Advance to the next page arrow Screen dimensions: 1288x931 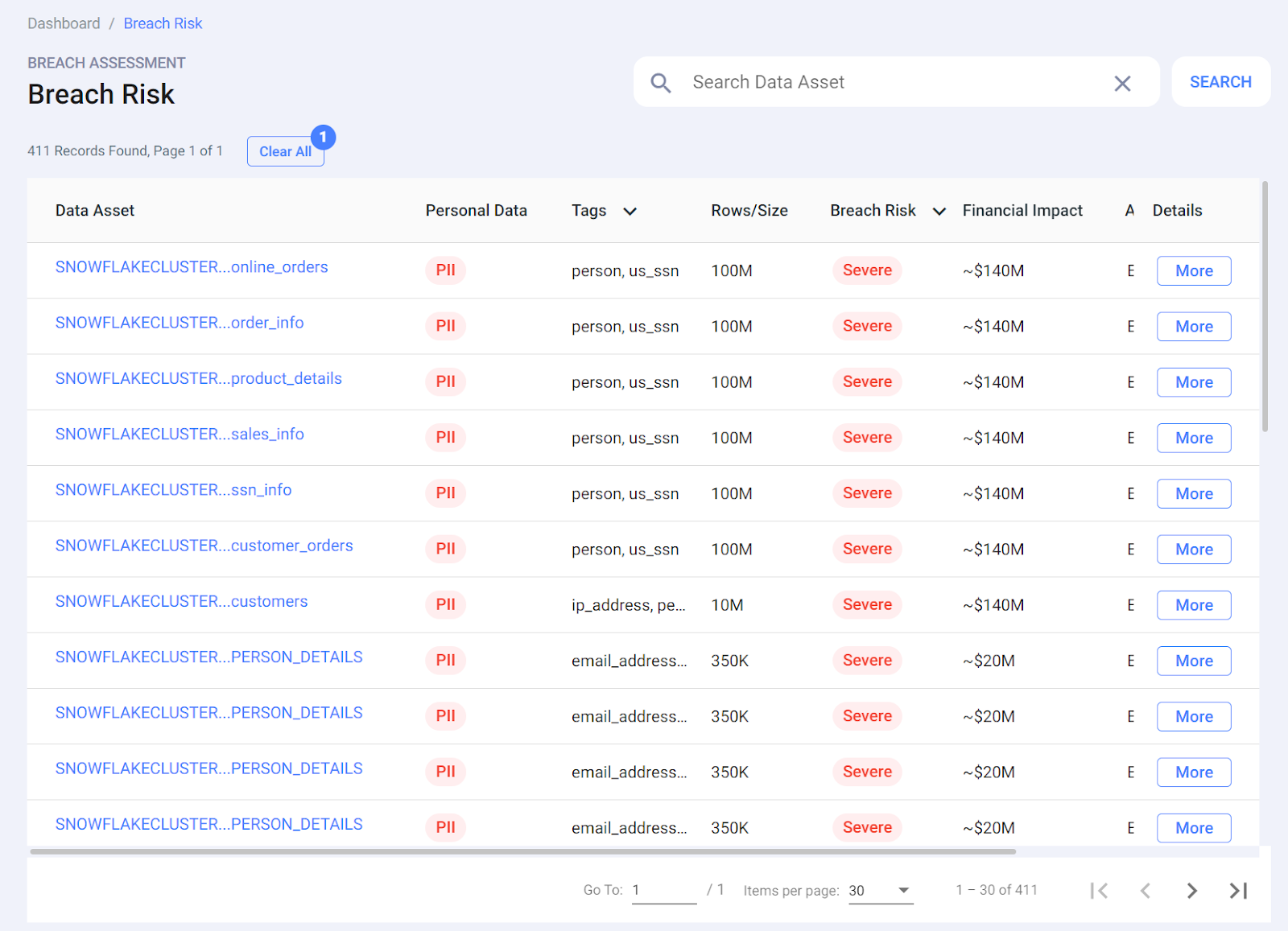coord(1192,890)
